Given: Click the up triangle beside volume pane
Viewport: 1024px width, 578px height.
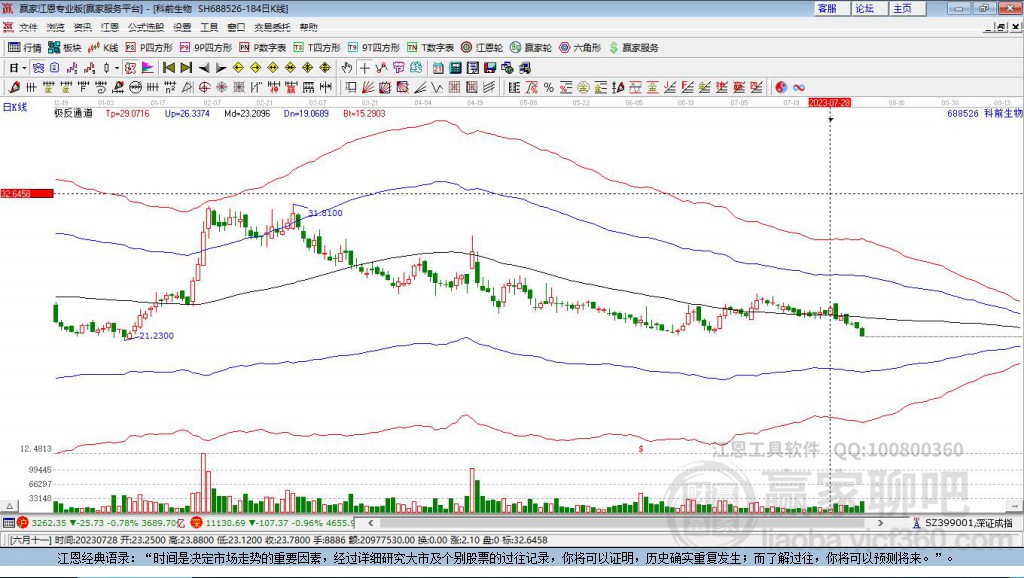Looking at the screenshot, I should pyautogui.click(x=10, y=506).
